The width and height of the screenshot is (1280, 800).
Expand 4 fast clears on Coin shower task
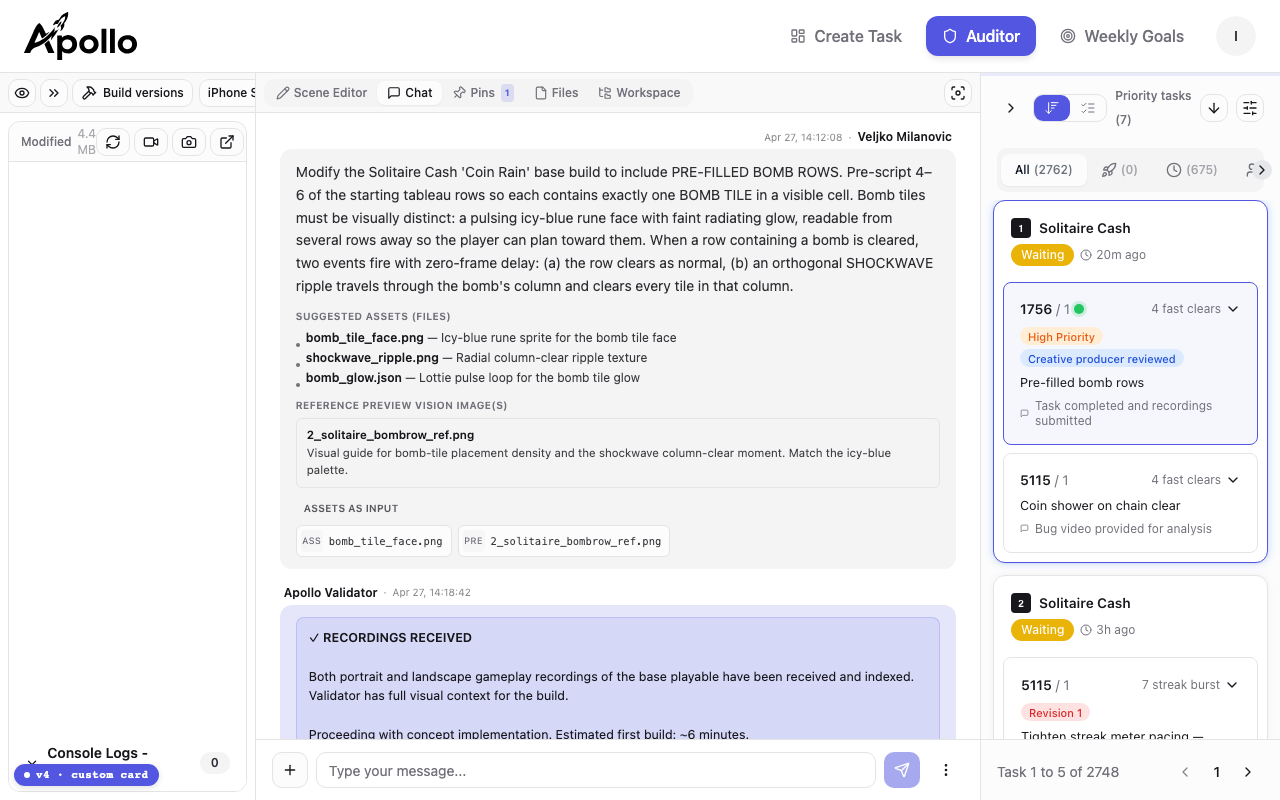(x=1194, y=480)
